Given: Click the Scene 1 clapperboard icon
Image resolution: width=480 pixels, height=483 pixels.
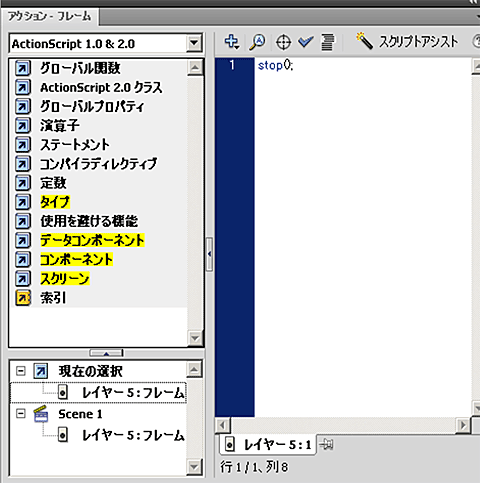Looking at the screenshot, I should click(41, 414).
